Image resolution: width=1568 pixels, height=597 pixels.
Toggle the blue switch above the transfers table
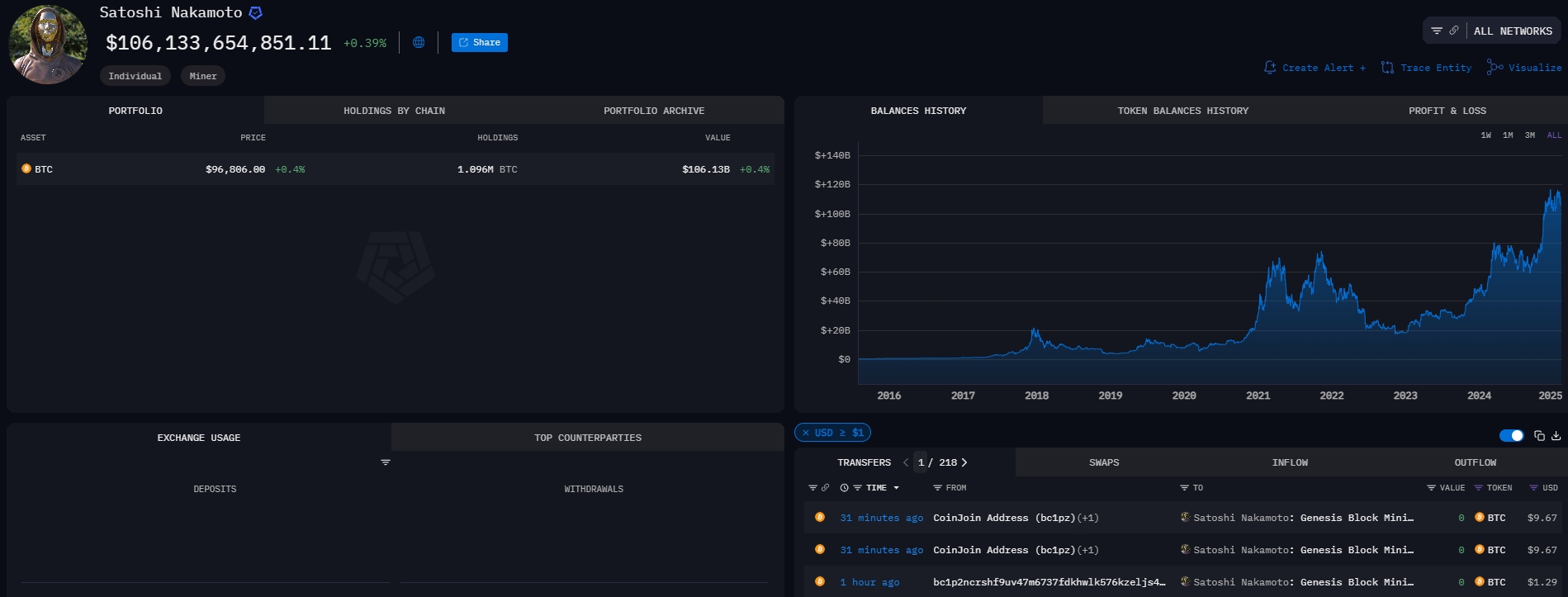[x=1511, y=436]
